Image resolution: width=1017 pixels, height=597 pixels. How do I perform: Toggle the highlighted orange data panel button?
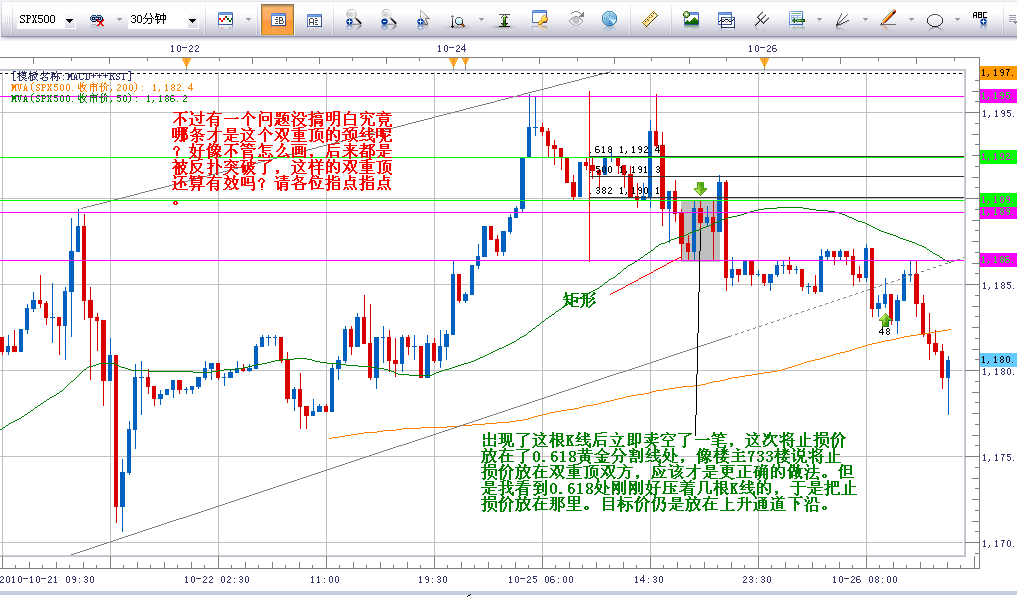coord(278,19)
